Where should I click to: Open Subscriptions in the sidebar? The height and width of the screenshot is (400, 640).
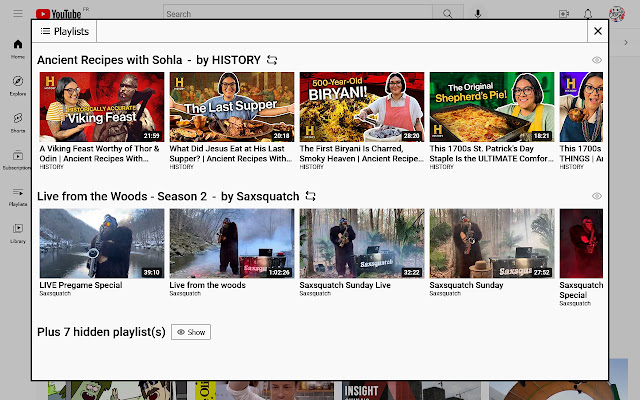pos(16,160)
